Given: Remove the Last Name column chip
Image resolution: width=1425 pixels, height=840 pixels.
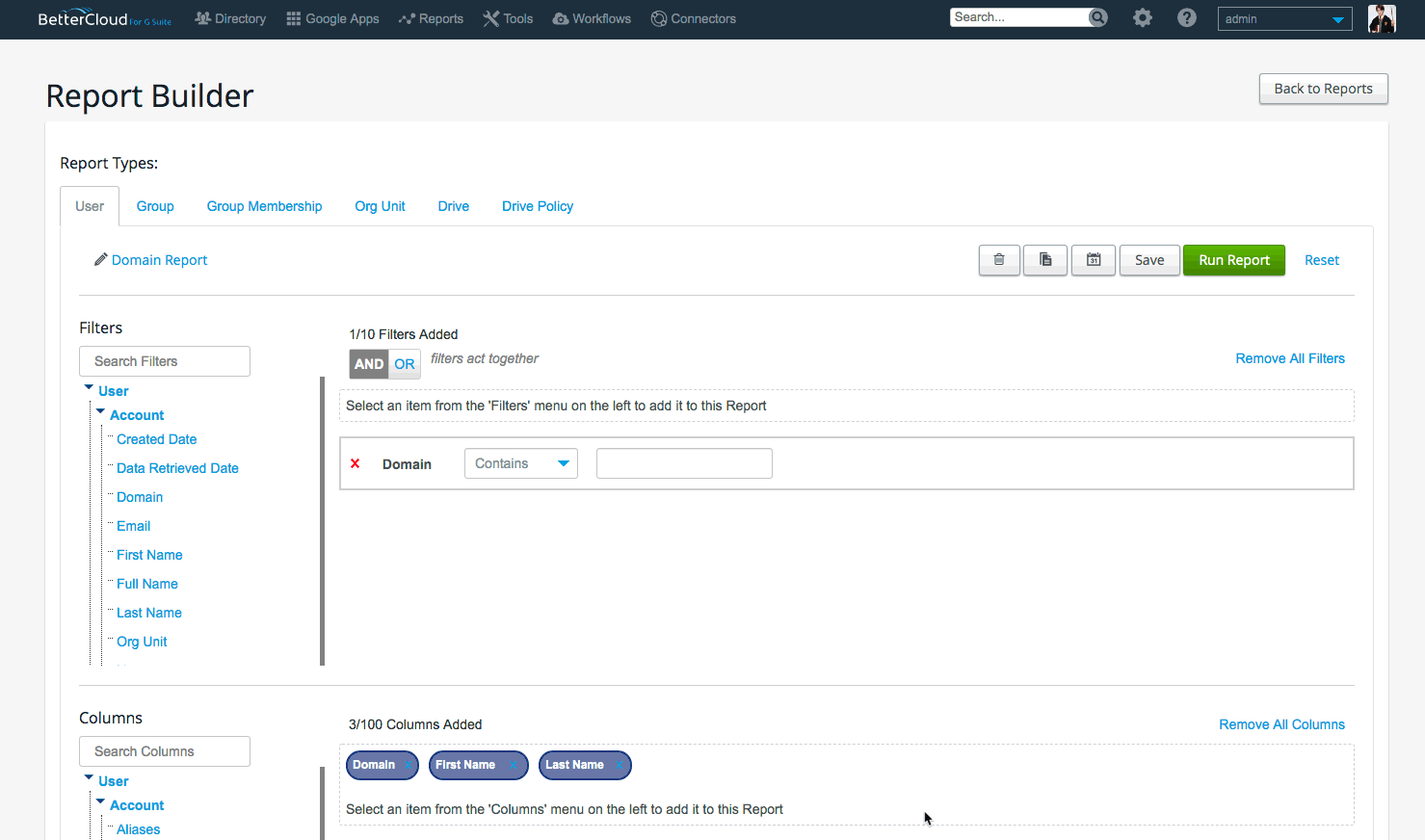Looking at the screenshot, I should point(620,765).
